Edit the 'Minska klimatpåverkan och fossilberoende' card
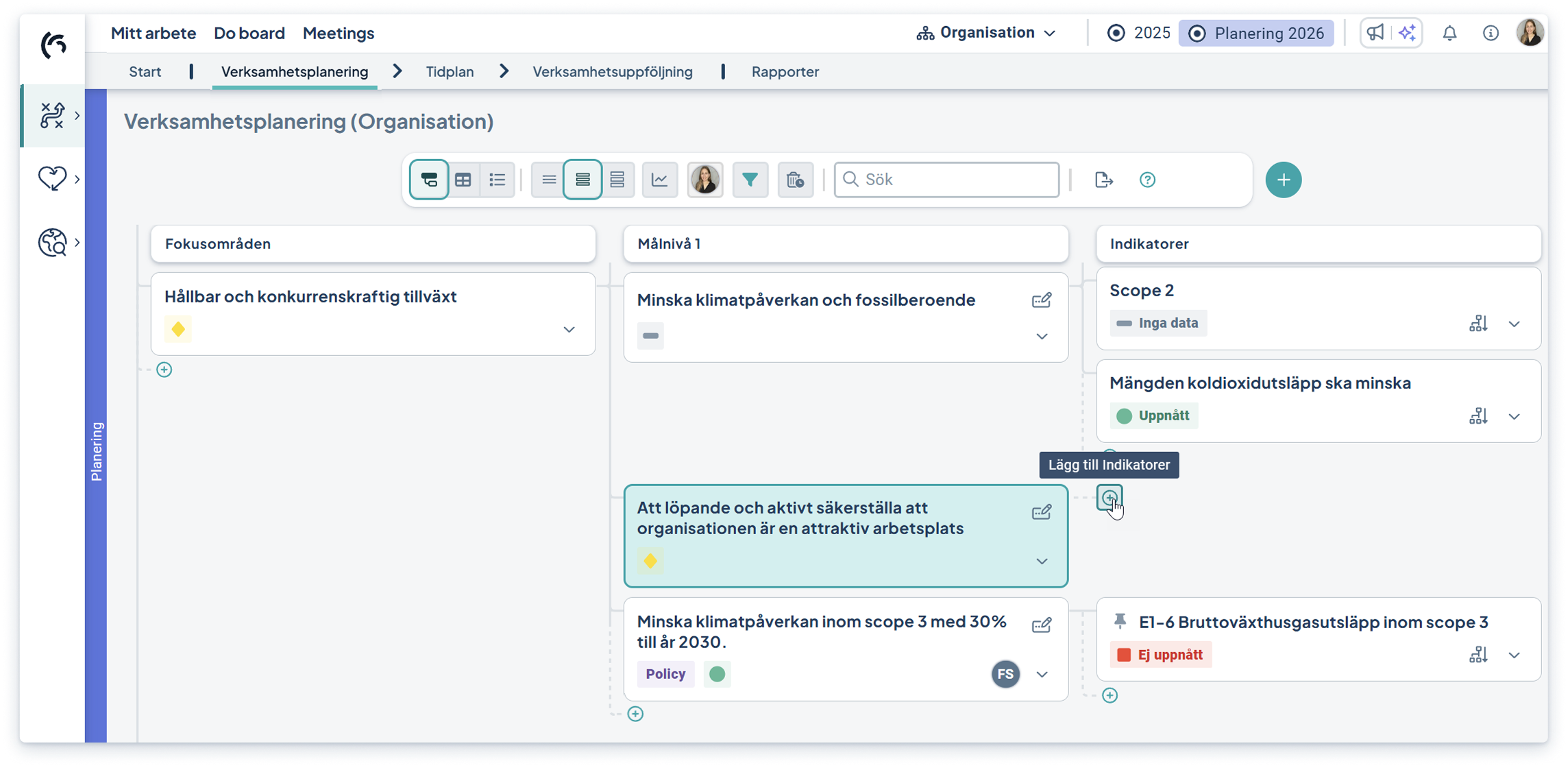The width and height of the screenshot is (1568, 768). tap(1042, 300)
